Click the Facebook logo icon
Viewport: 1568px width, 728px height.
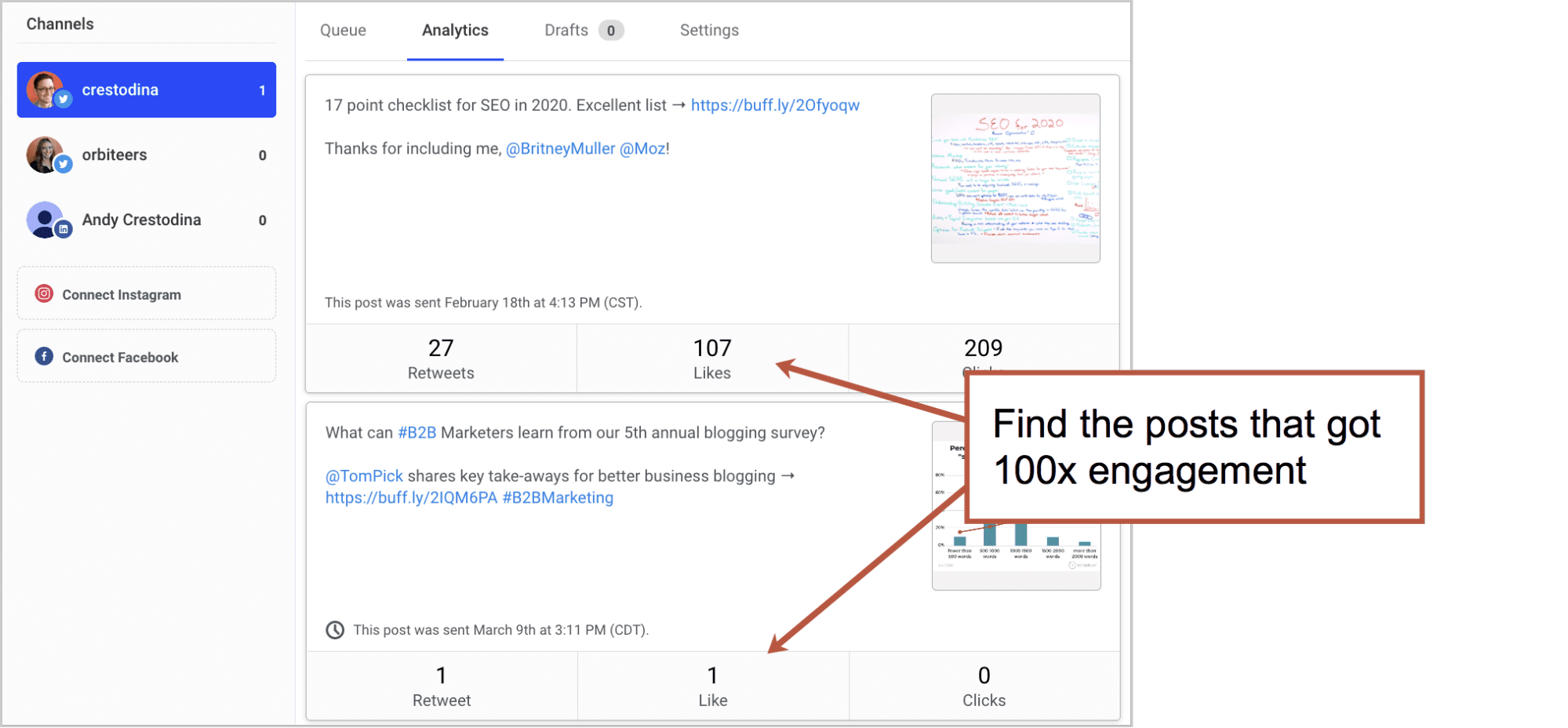point(44,356)
